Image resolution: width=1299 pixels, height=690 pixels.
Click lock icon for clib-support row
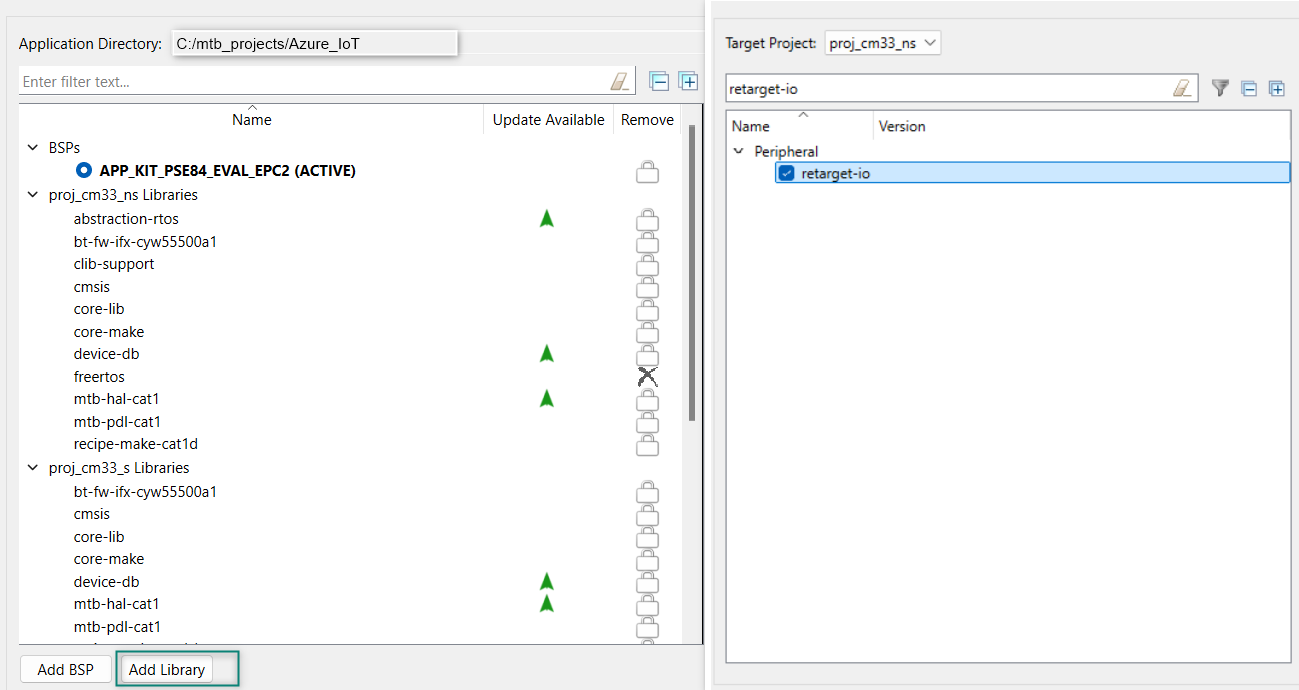(x=647, y=264)
